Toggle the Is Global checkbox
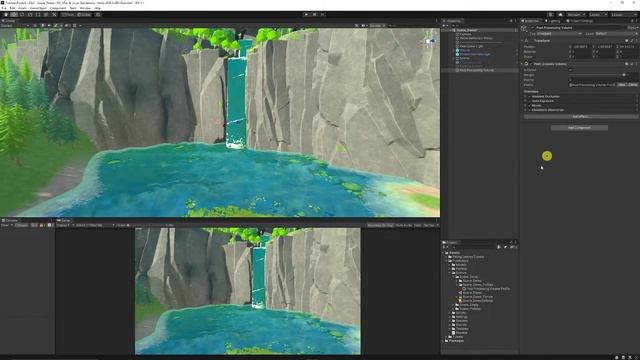 click(x=571, y=70)
